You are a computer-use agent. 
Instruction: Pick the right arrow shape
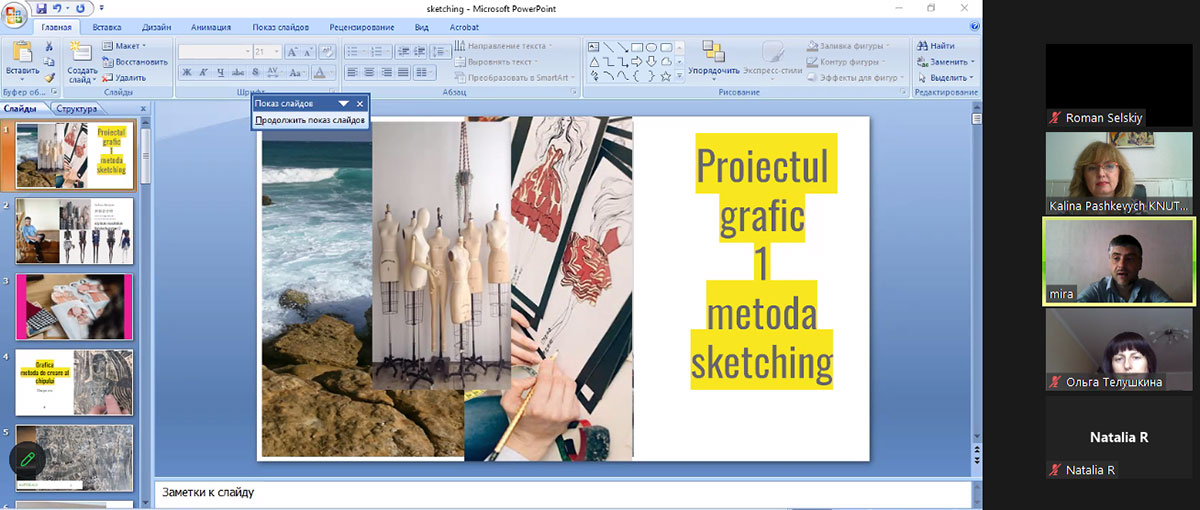coord(636,61)
